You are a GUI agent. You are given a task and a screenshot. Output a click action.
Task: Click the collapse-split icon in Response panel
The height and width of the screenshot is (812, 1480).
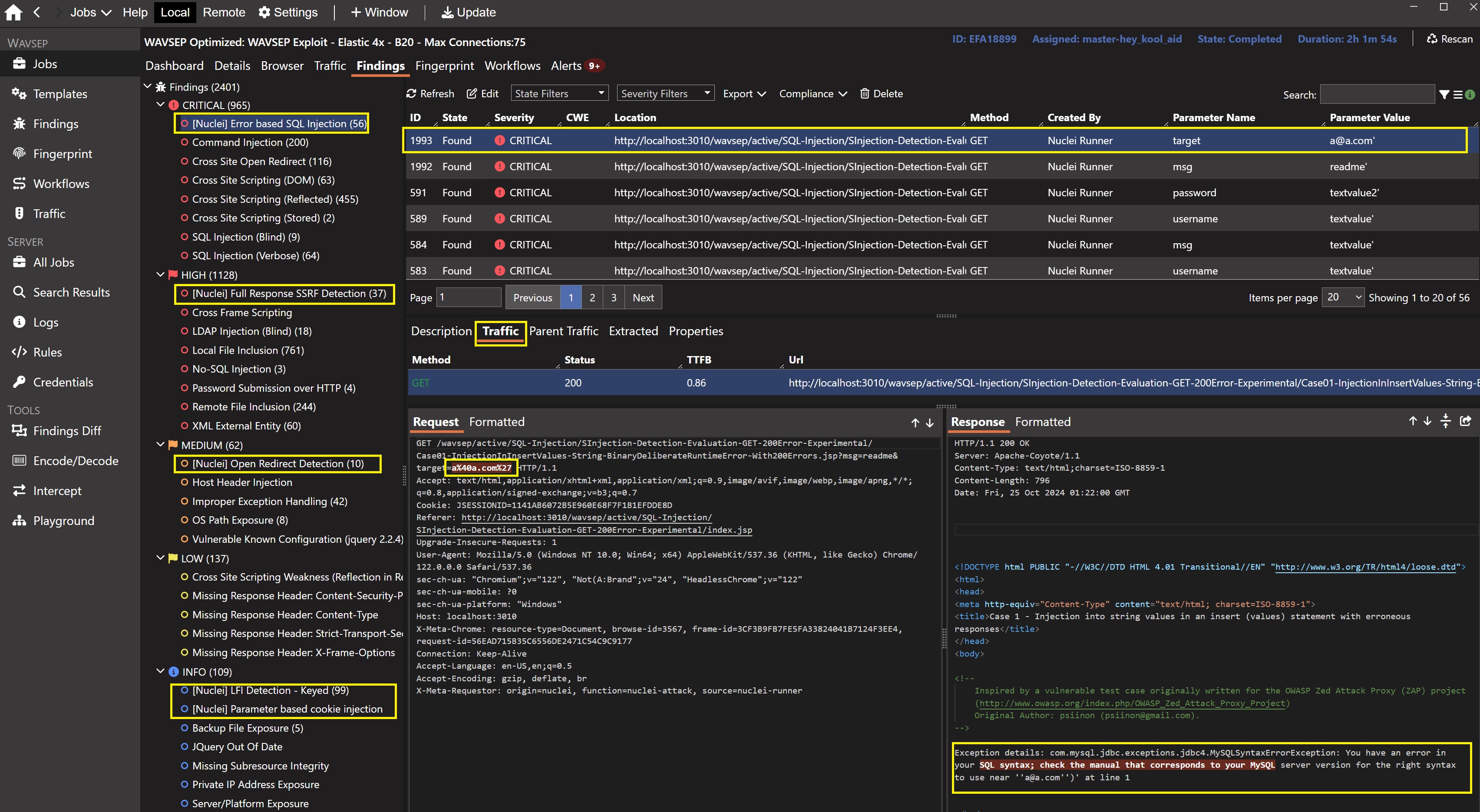pos(1446,421)
